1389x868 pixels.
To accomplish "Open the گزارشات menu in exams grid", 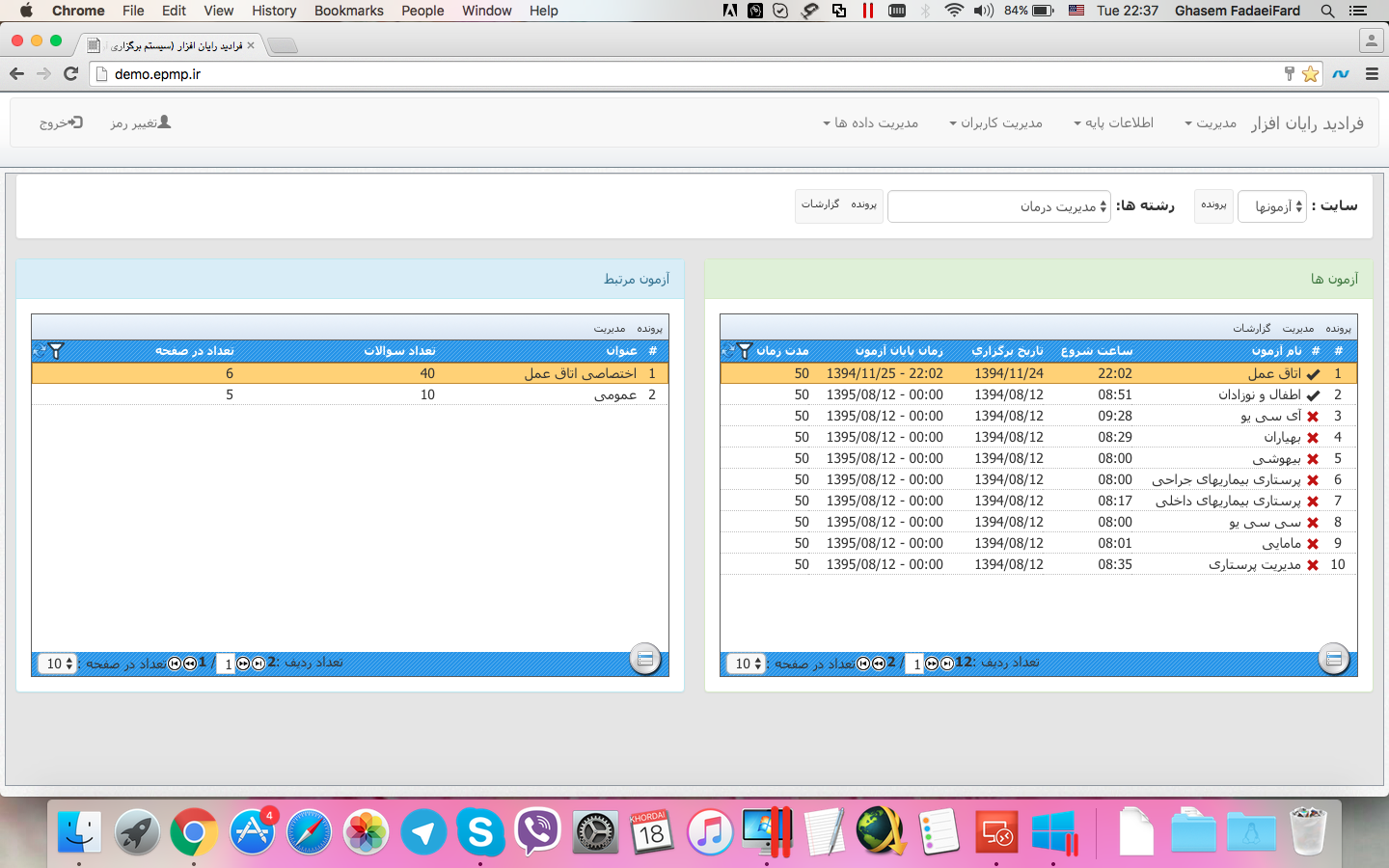I will tap(1251, 328).
